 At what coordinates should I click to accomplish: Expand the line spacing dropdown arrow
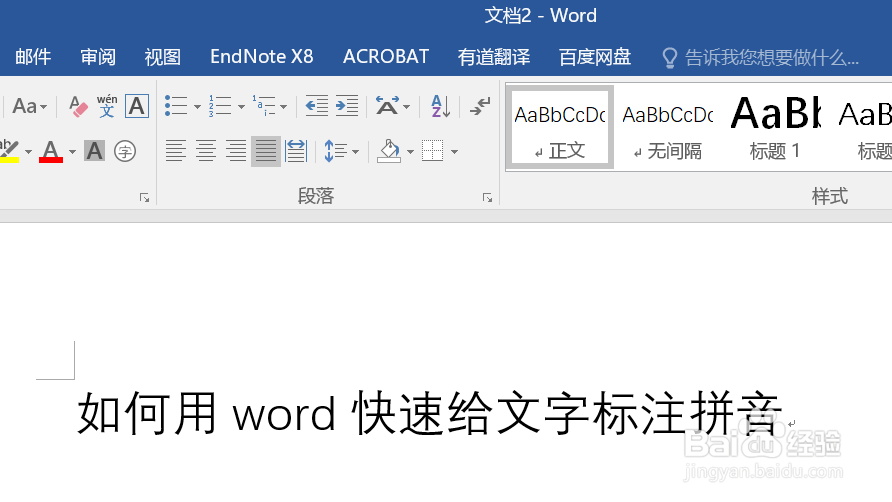[x=356, y=152]
